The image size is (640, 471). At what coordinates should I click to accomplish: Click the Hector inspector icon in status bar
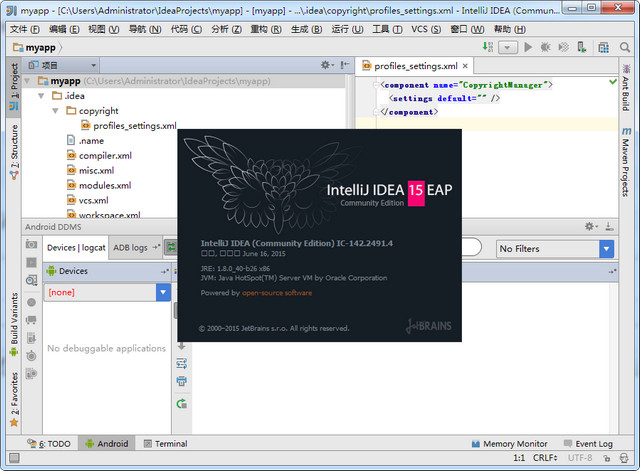tap(624, 458)
